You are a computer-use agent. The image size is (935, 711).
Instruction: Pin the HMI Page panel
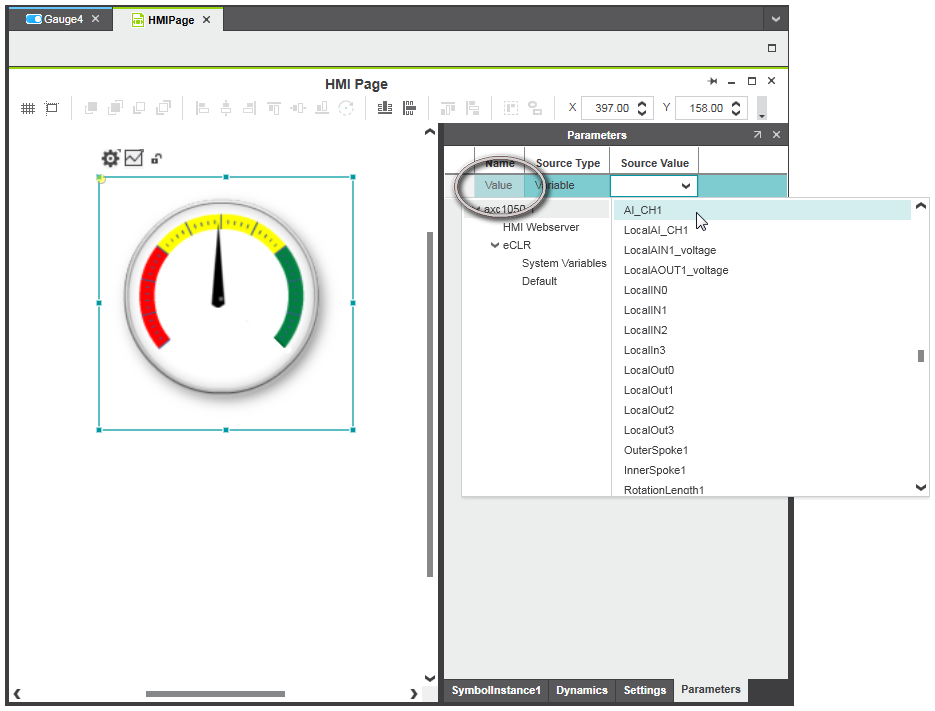tap(713, 82)
